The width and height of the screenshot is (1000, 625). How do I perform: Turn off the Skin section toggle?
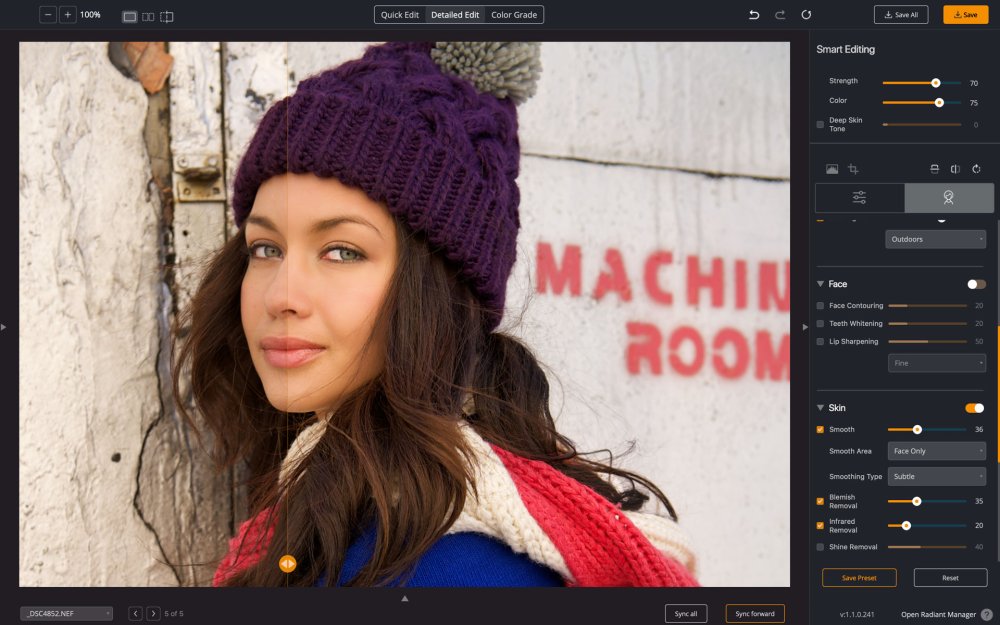pos(974,408)
